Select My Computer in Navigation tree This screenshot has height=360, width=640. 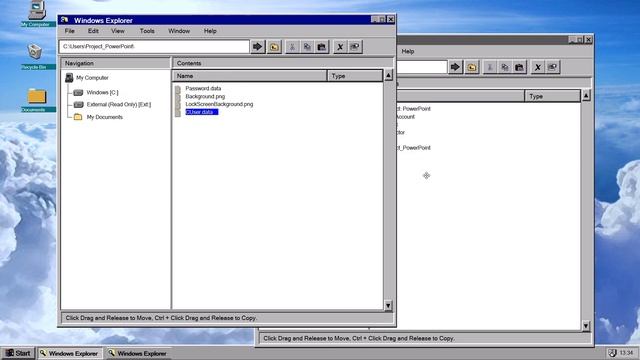coord(92,78)
